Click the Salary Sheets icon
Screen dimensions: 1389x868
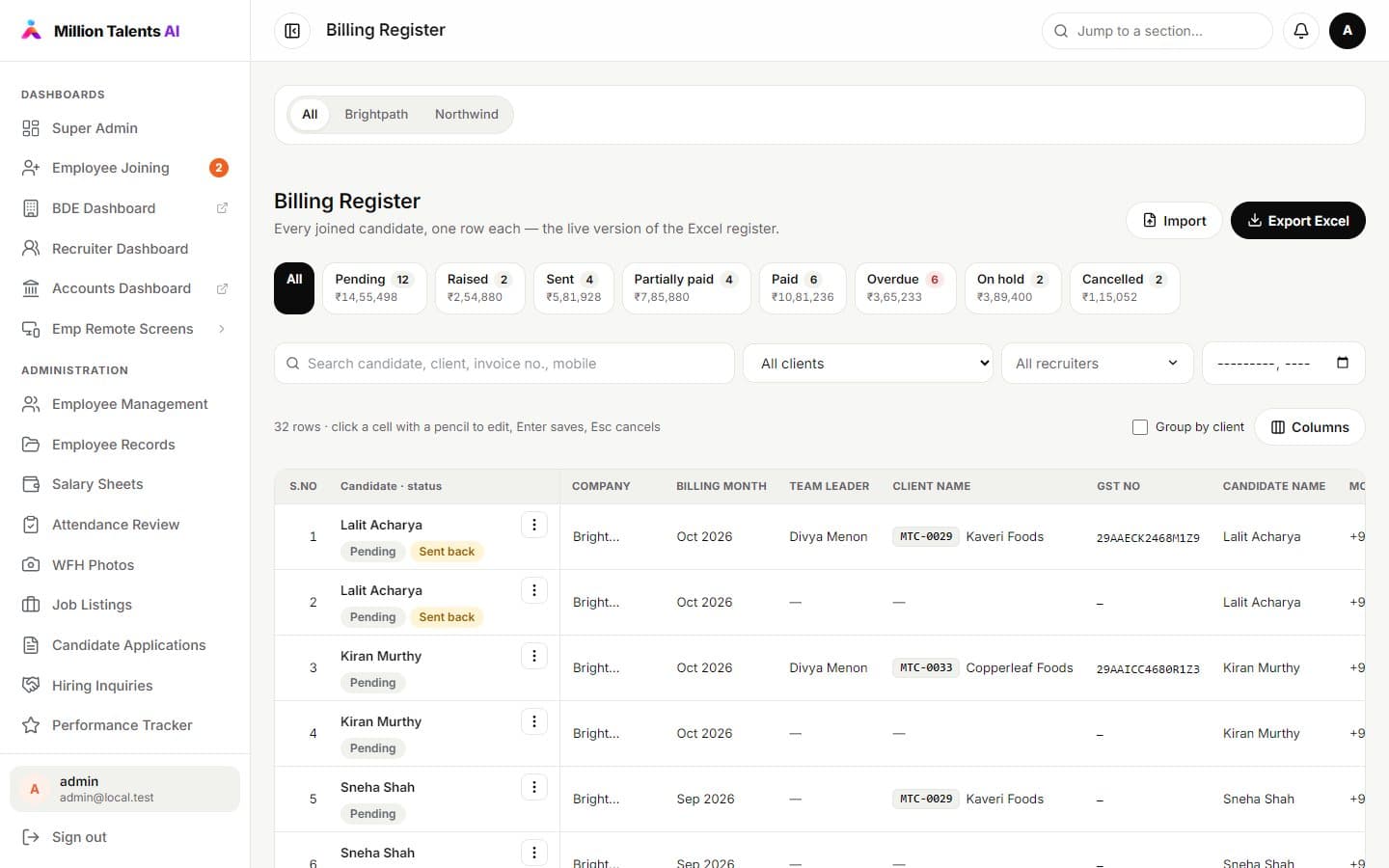click(31, 484)
